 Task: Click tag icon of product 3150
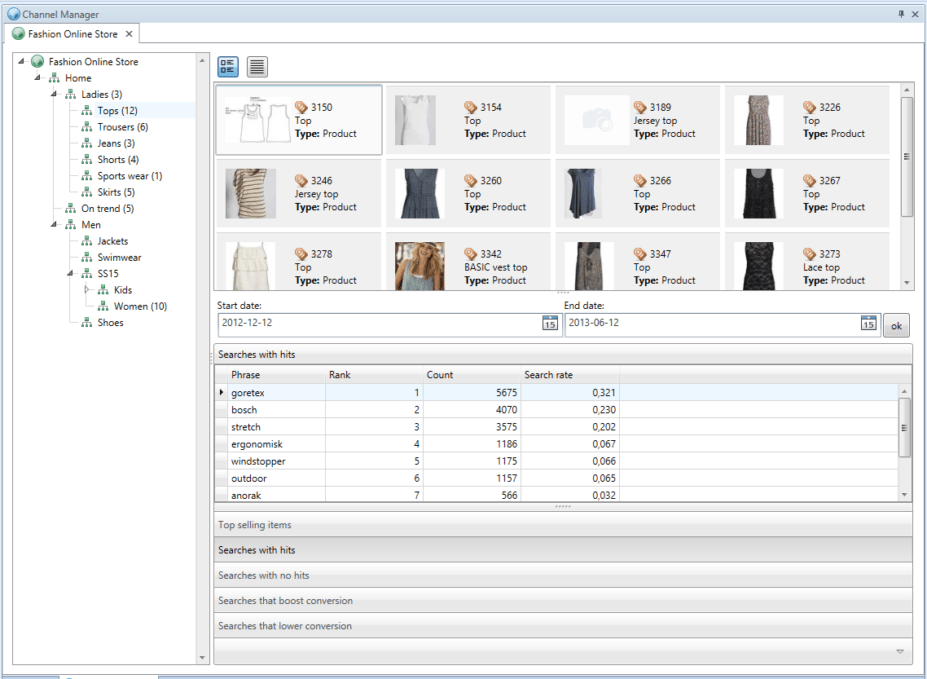pyautogui.click(x=302, y=107)
